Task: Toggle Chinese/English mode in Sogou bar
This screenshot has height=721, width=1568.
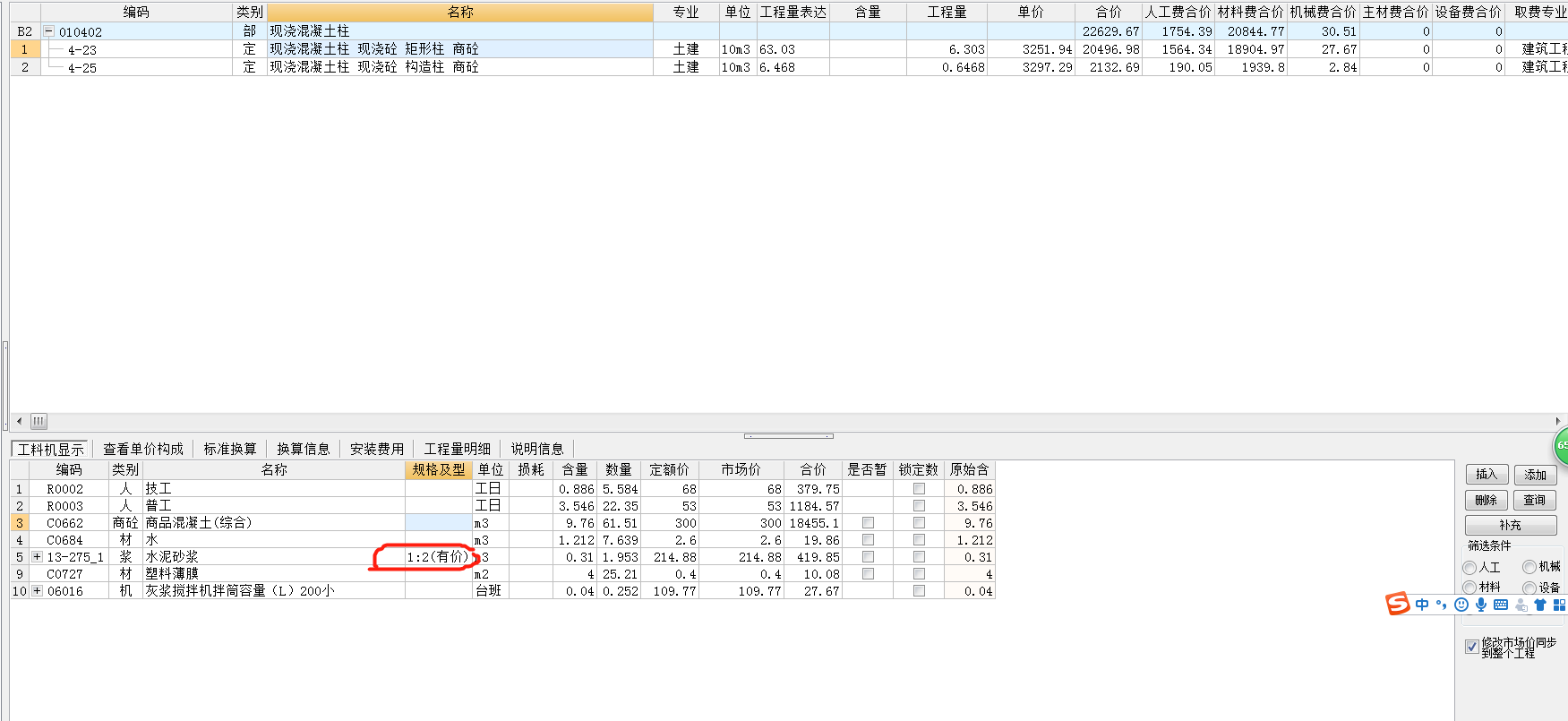Action: pyautogui.click(x=1422, y=605)
